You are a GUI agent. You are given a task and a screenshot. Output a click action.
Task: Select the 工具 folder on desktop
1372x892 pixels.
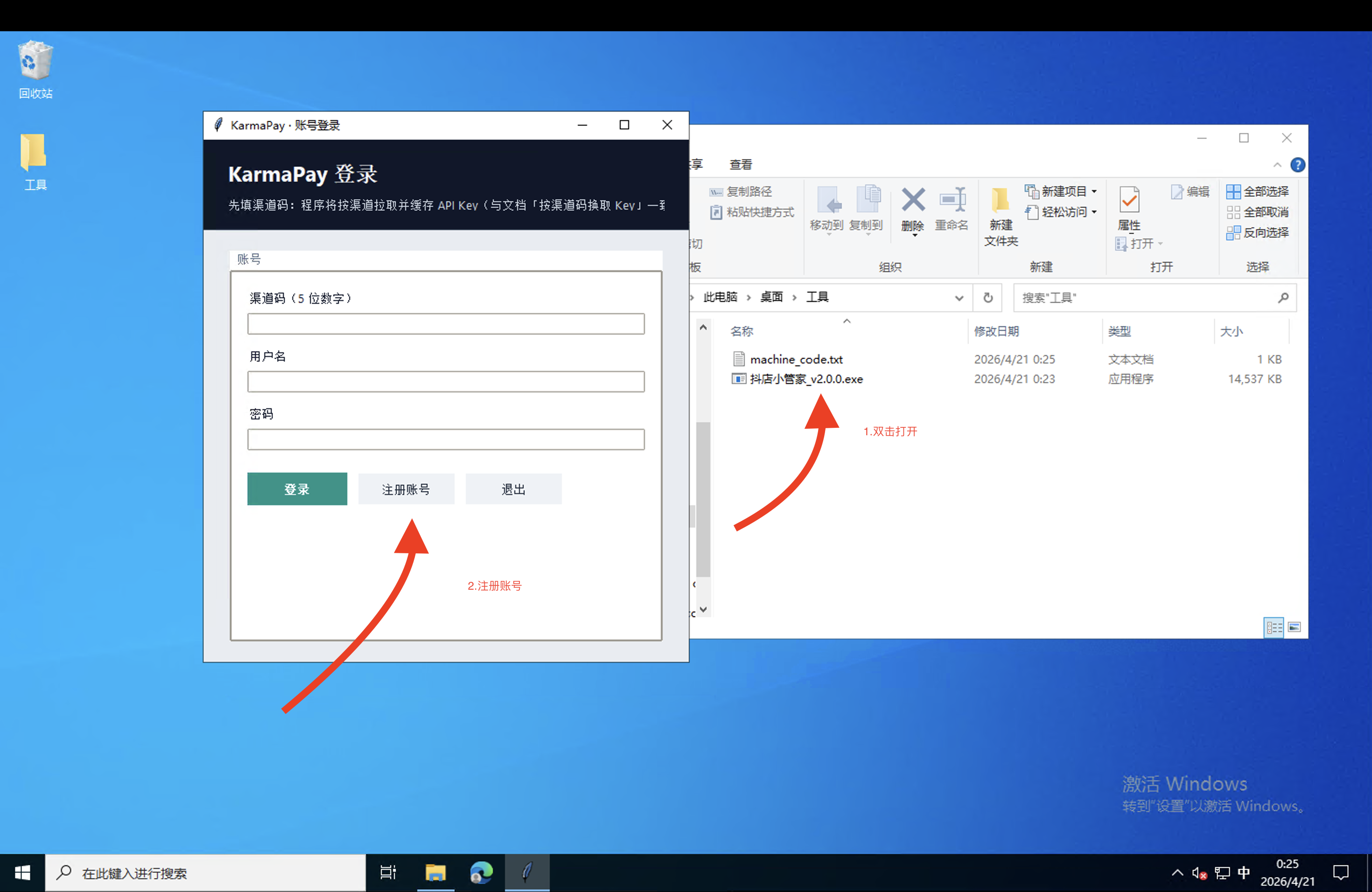tap(35, 161)
